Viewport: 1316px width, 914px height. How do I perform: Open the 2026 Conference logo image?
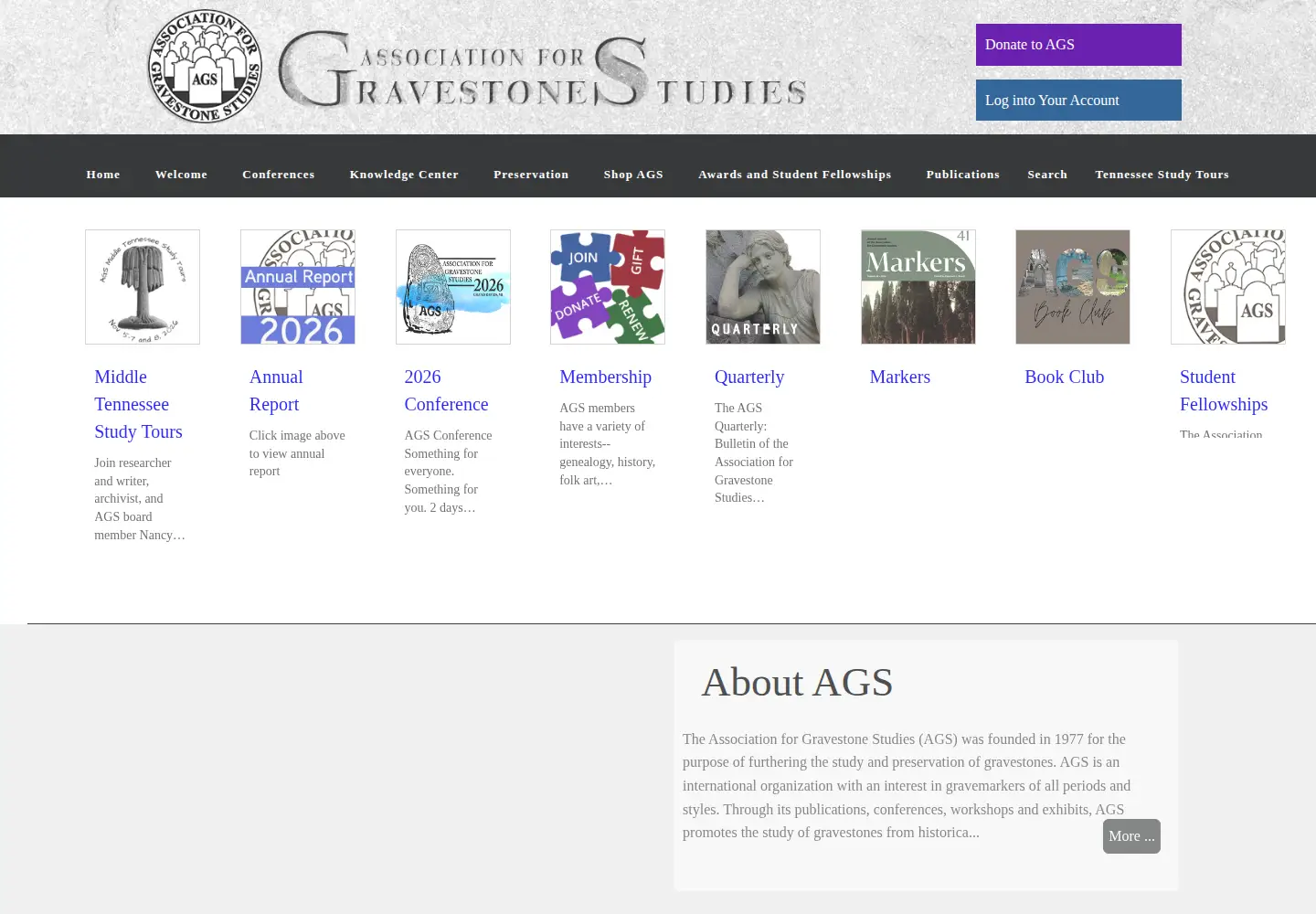pos(453,287)
